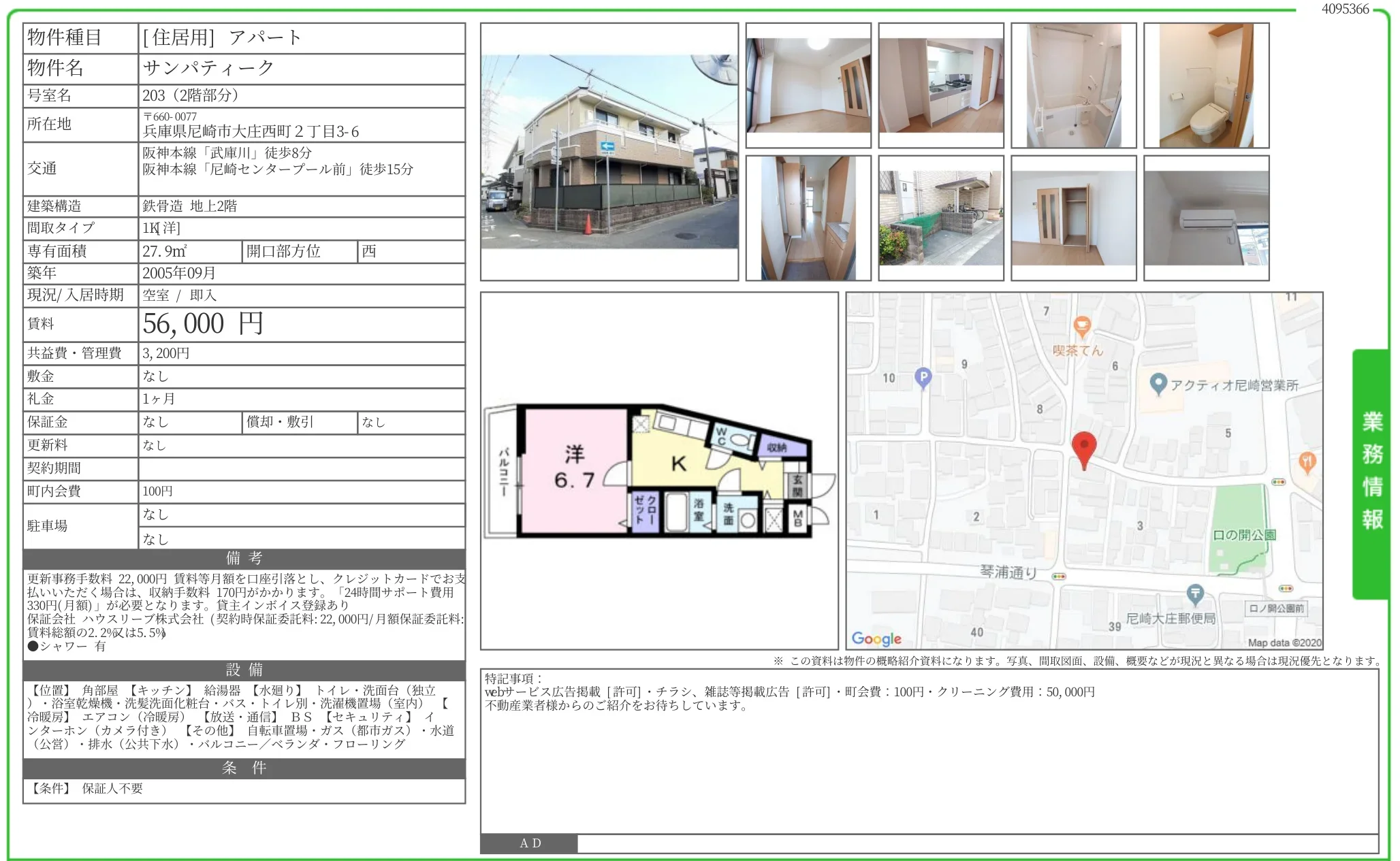
Task: Click the red location pin on map
Action: [1083, 447]
